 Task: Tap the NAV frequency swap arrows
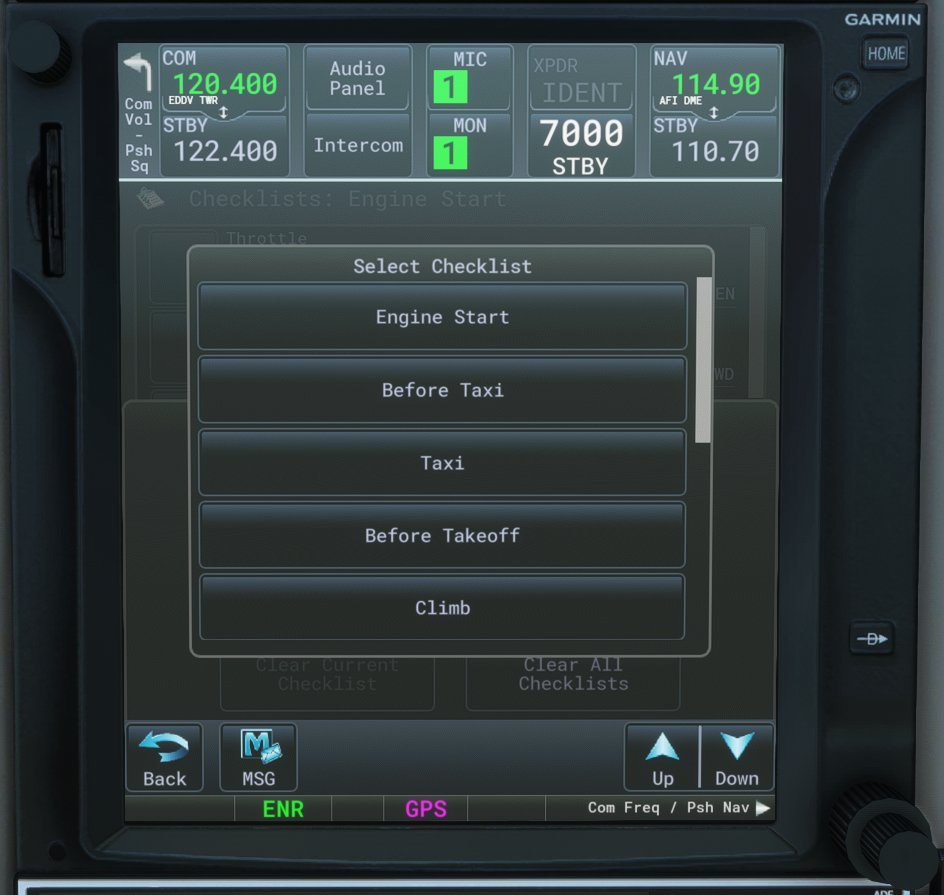(x=713, y=111)
